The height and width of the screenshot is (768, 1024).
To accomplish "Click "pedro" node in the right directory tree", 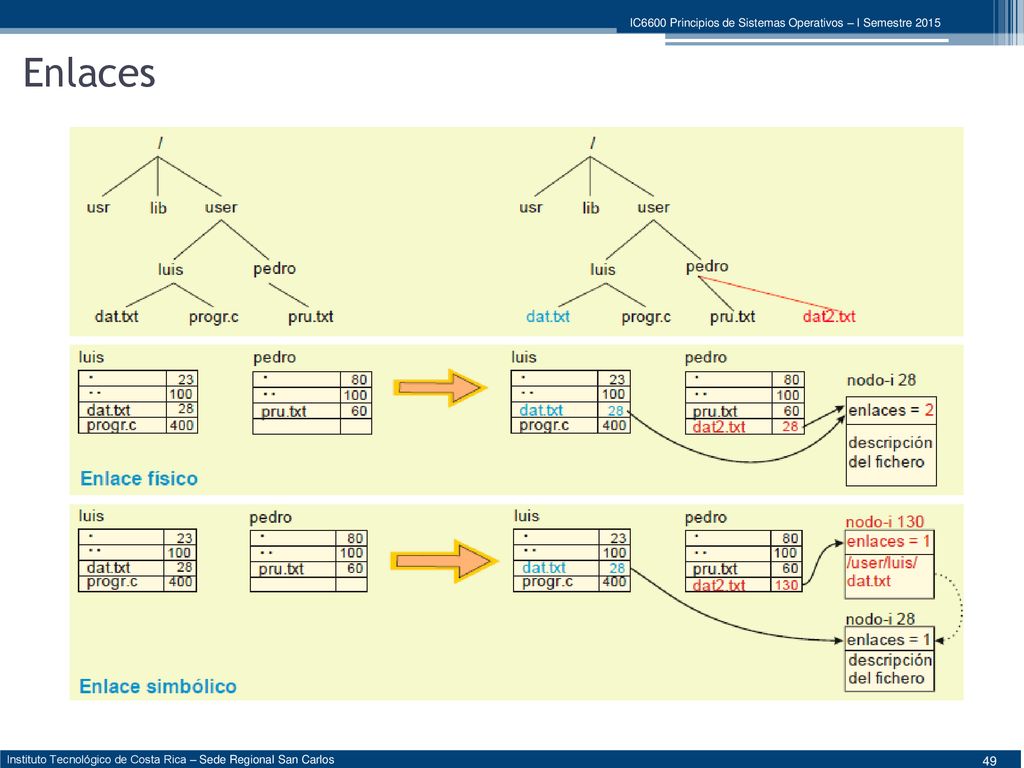I will (707, 266).
